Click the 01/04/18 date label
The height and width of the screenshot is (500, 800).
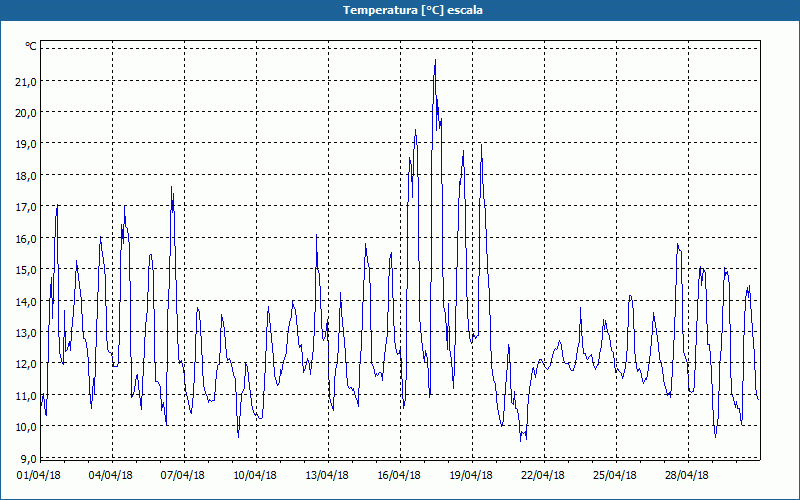tap(39, 476)
